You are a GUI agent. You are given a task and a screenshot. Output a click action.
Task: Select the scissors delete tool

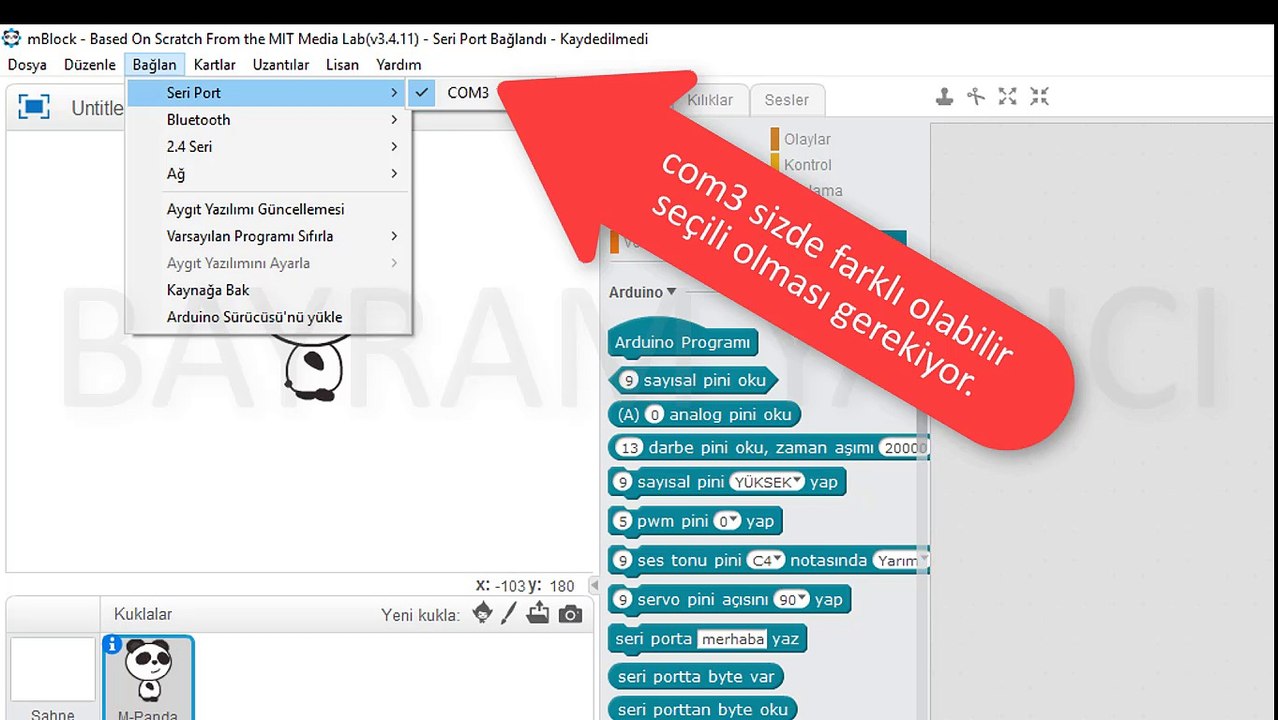click(x=976, y=96)
